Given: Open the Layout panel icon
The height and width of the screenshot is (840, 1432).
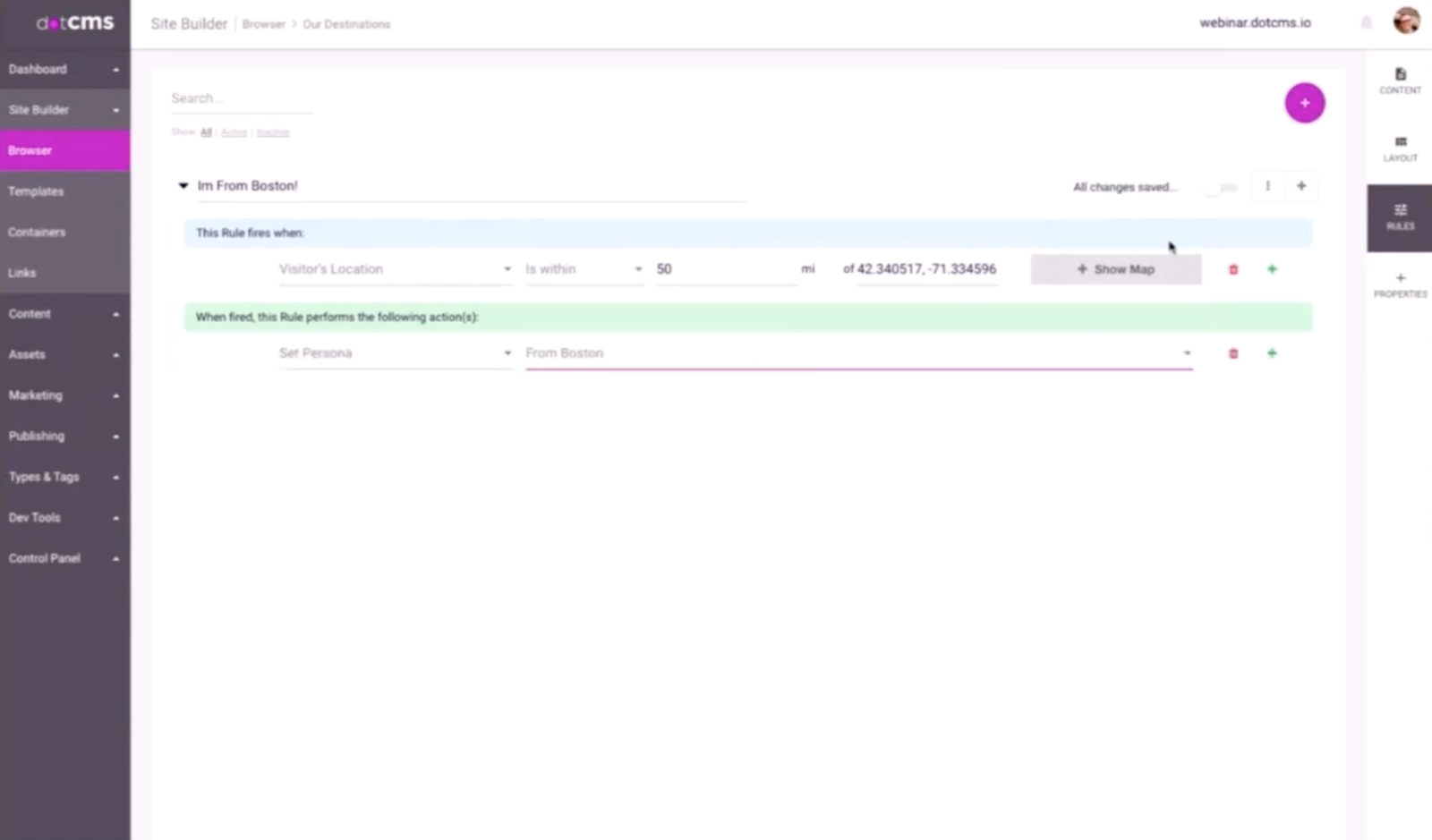Looking at the screenshot, I should (1400, 148).
